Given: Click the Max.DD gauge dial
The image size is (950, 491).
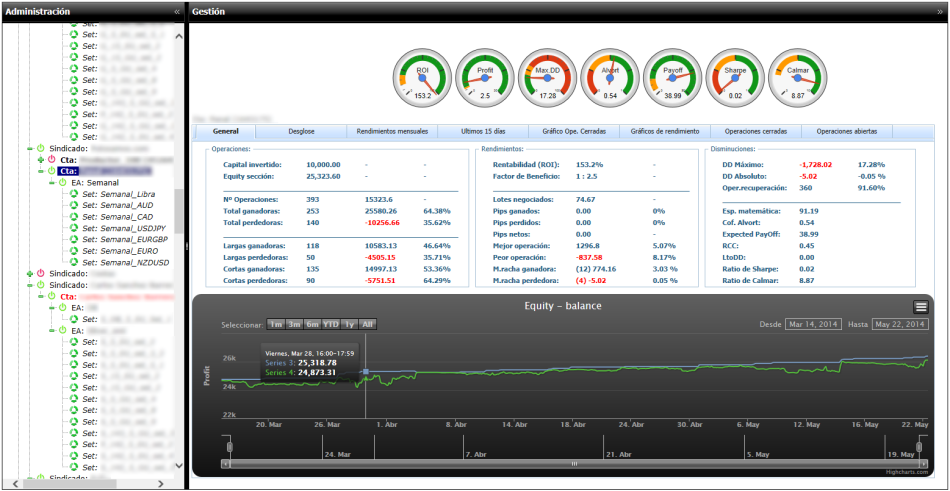Looking at the screenshot, I should click(547, 77).
